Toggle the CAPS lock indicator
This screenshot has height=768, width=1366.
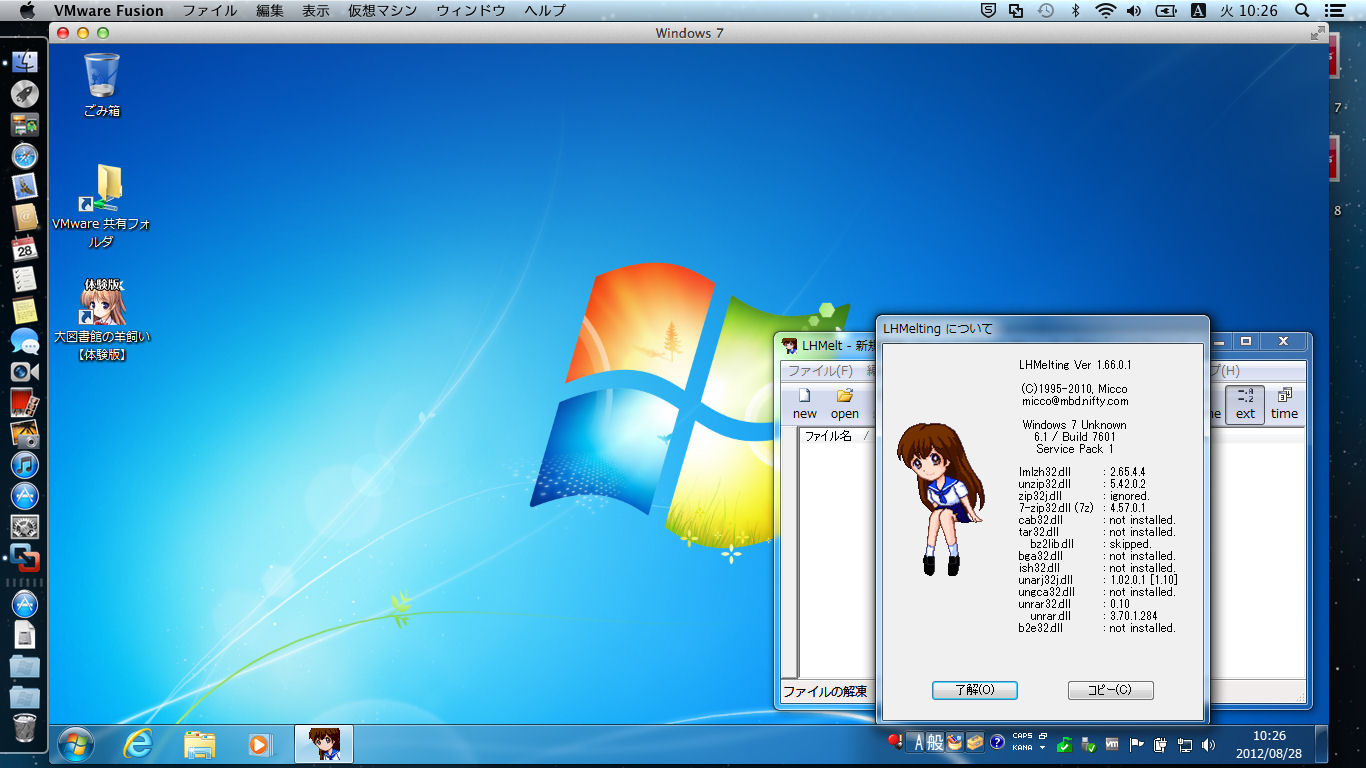click(1022, 736)
